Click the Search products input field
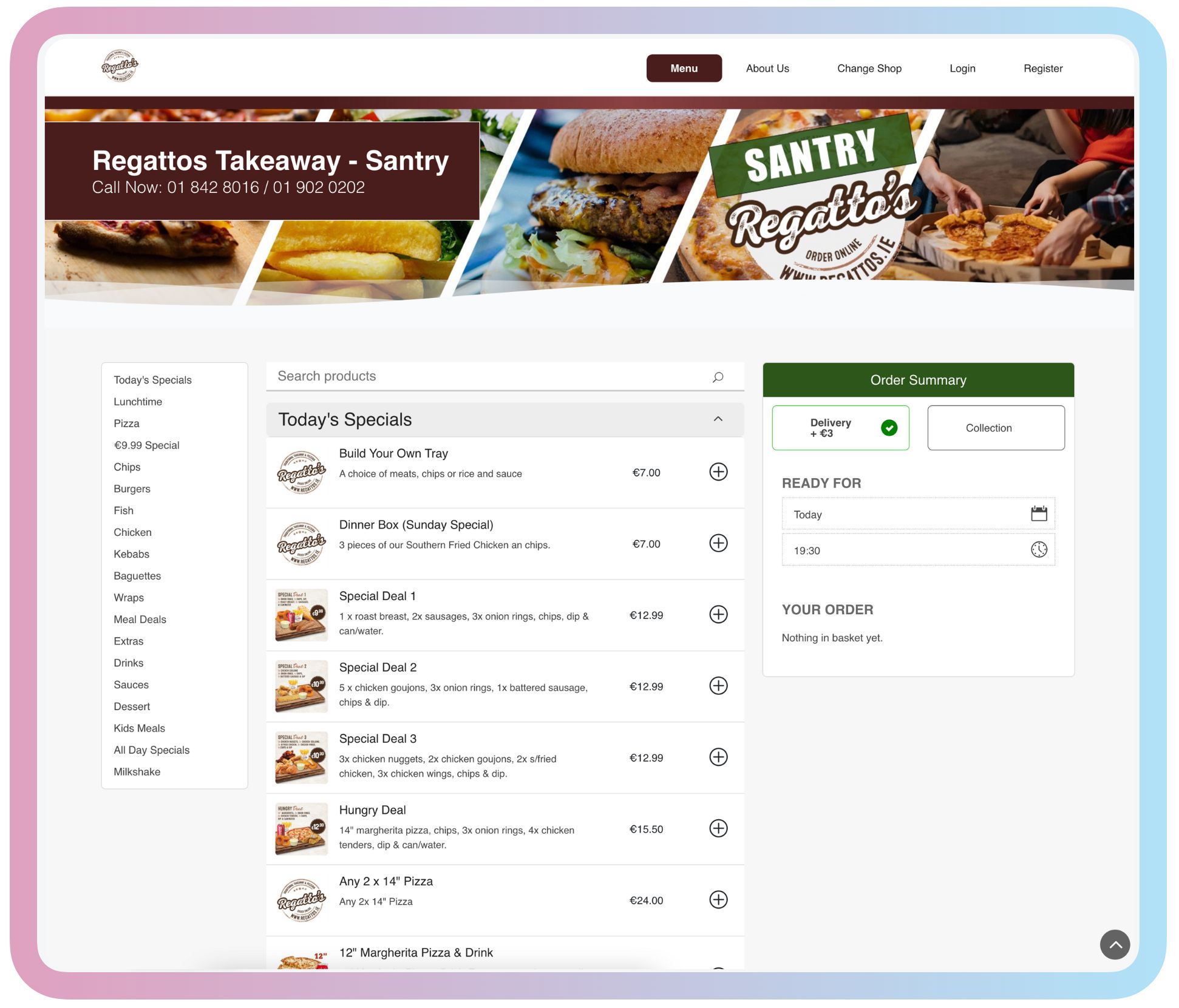 pyautogui.click(x=489, y=376)
